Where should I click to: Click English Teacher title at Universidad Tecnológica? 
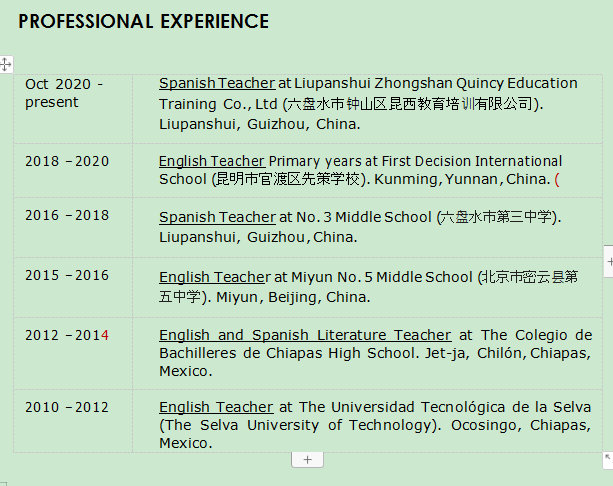[215, 407]
